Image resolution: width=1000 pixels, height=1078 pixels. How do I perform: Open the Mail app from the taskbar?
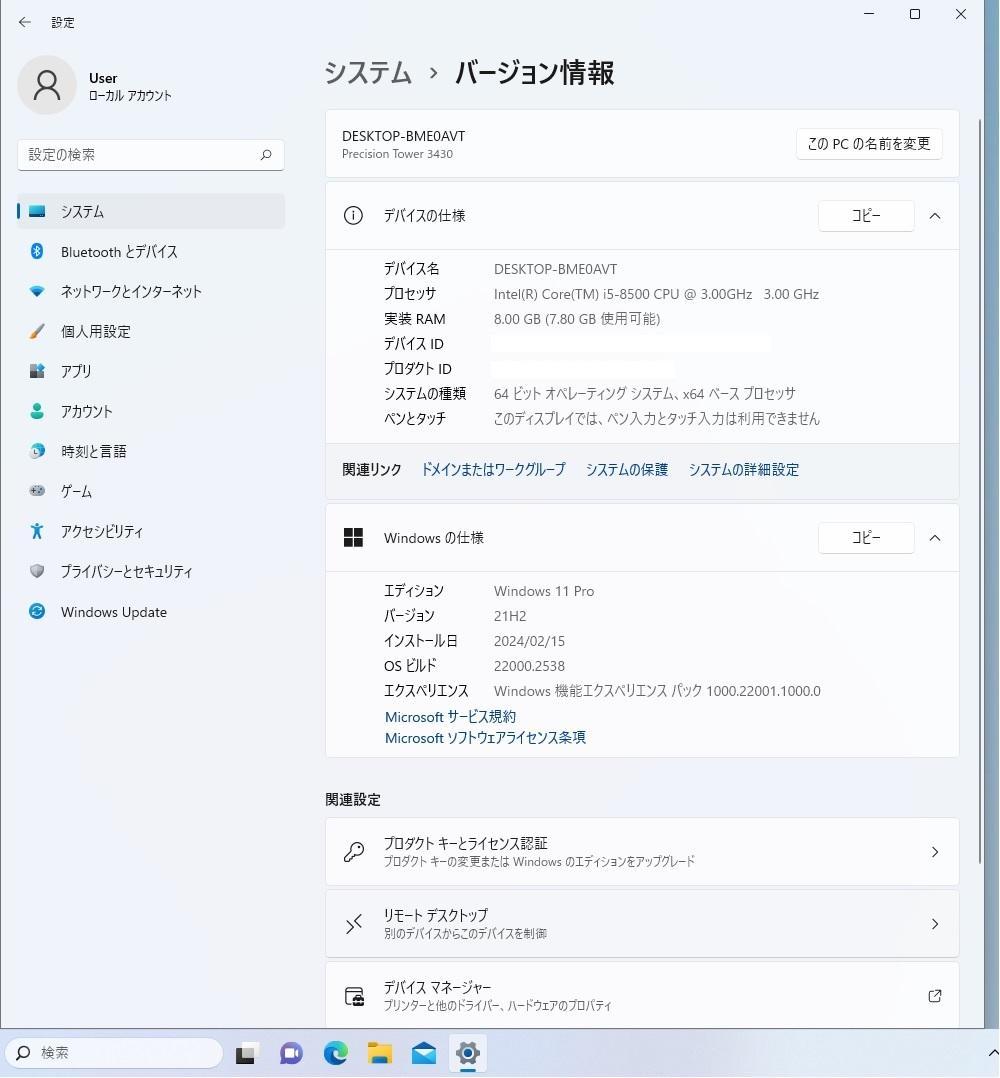(x=423, y=1053)
